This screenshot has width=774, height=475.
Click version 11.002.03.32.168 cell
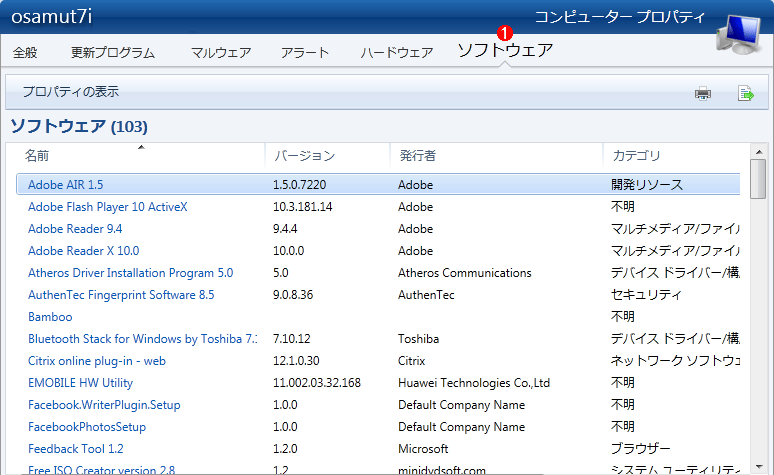pyautogui.click(x=317, y=383)
